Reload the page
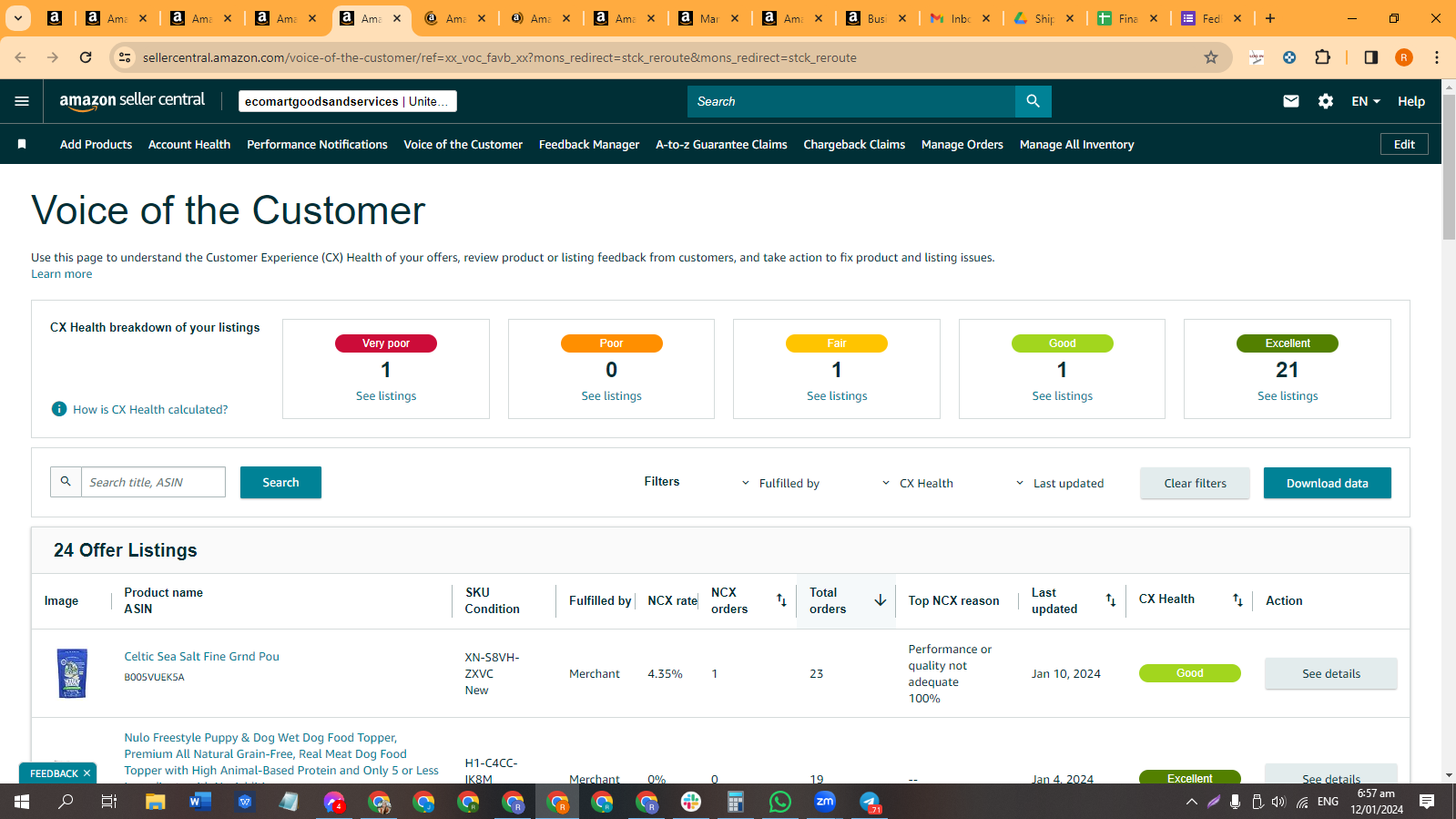Image resolution: width=1456 pixels, height=819 pixels. tap(86, 57)
